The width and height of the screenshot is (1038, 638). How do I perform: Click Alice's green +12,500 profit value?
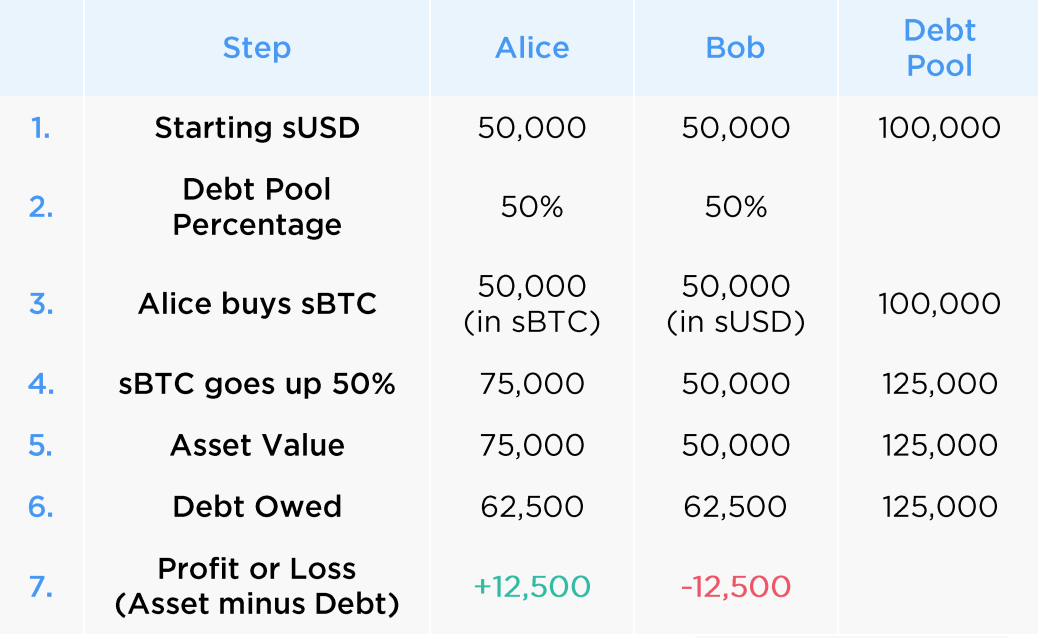click(x=532, y=587)
